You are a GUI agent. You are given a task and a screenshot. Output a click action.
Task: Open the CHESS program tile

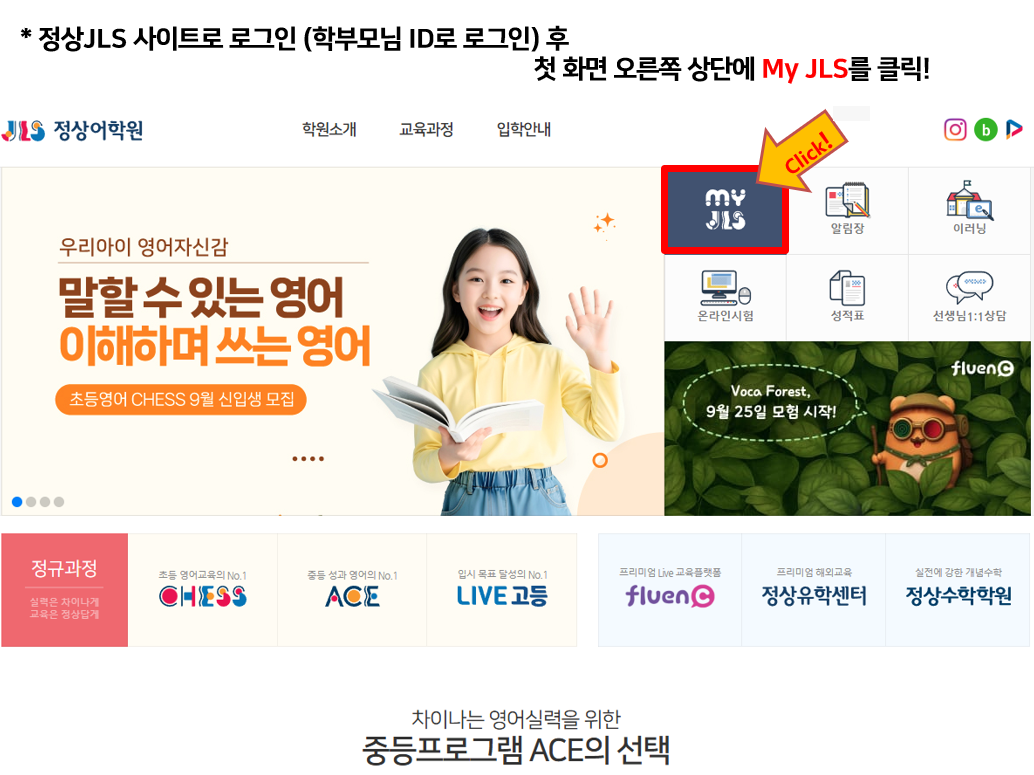(x=202, y=590)
